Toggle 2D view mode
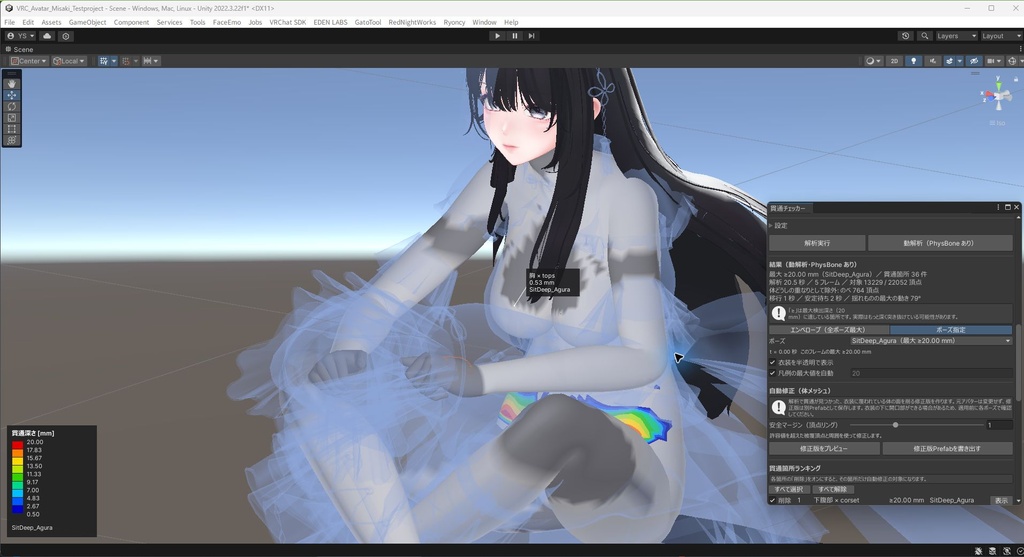 894,61
